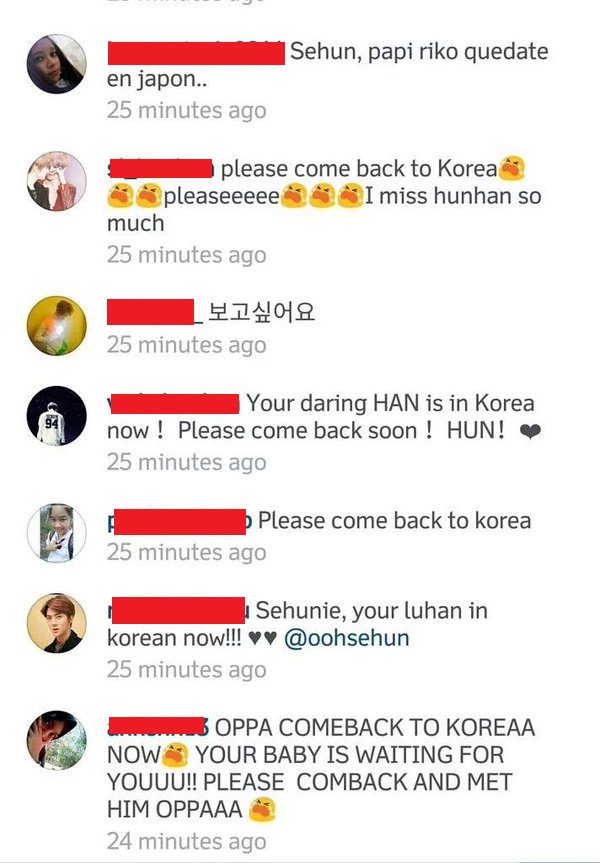The image size is (600, 863).
Task: Open avatar of 'papi riko quedate' commenter
Action: click(57, 64)
